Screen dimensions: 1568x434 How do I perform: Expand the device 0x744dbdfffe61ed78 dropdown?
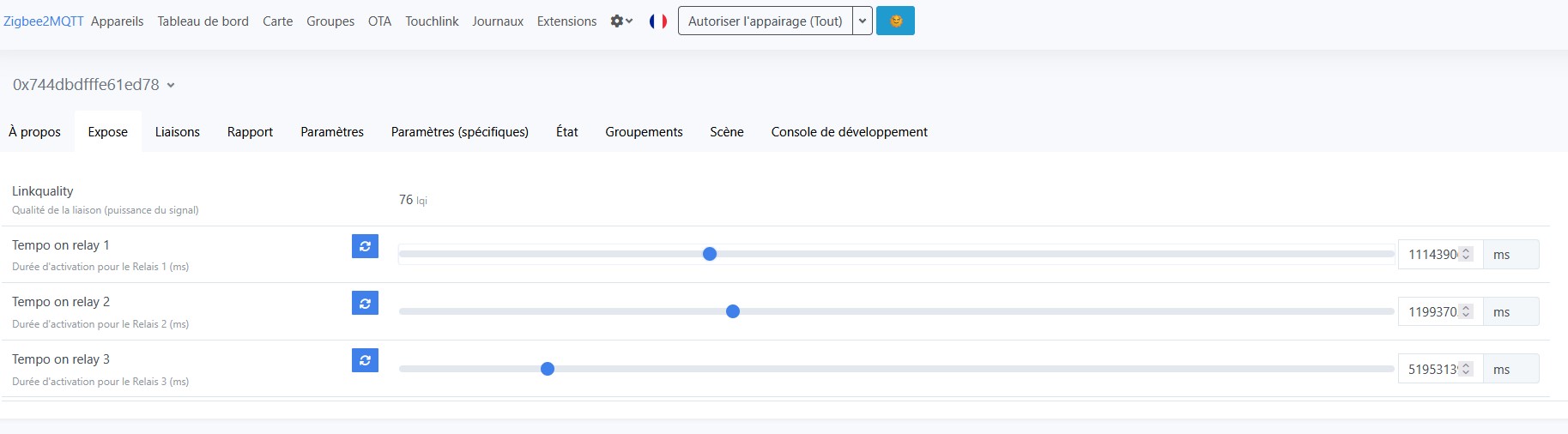(94, 85)
